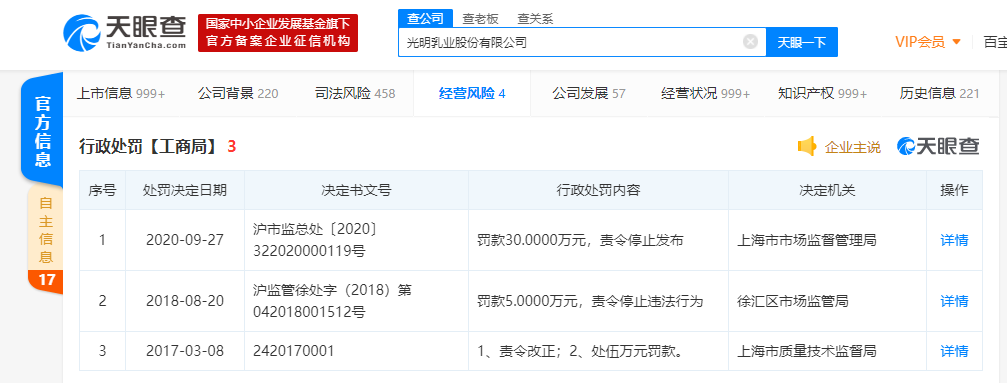Image resolution: width=1007 pixels, height=383 pixels.
Task: Click document number 沪监管徐处字（2018）第042018001512号
Action: point(332,301)
